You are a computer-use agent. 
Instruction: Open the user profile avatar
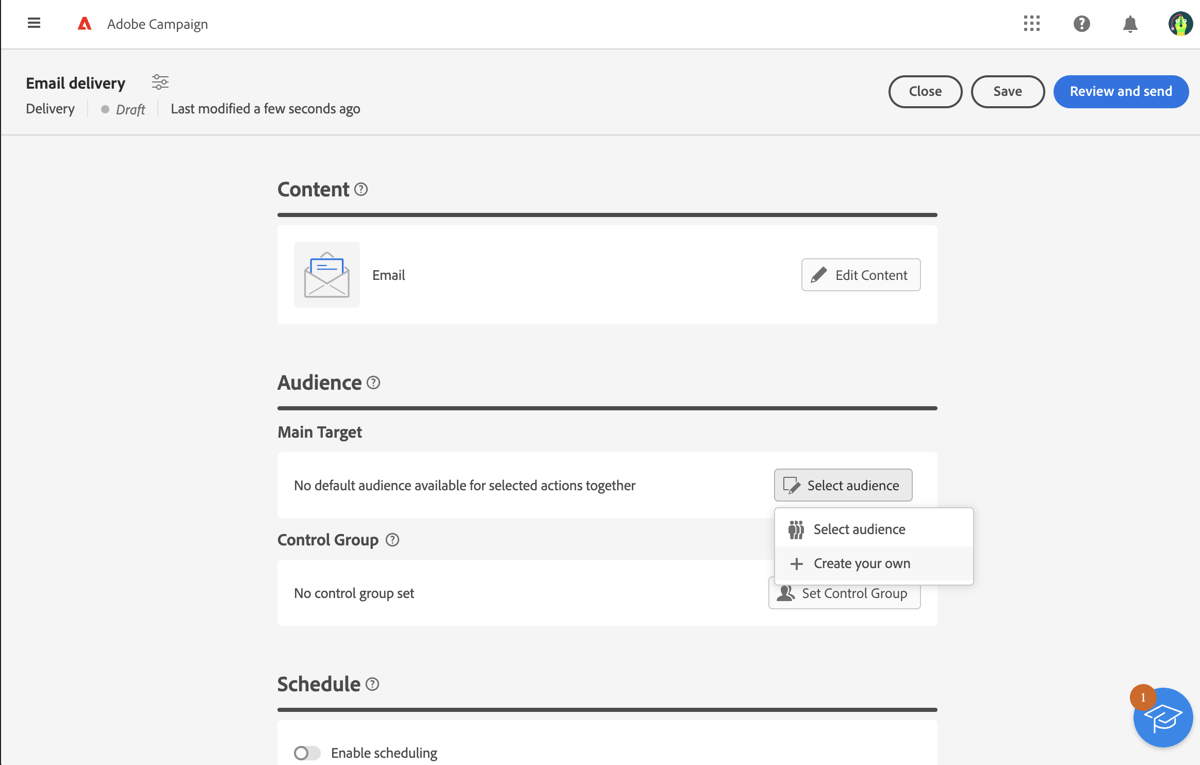[x=1179, y=23]
